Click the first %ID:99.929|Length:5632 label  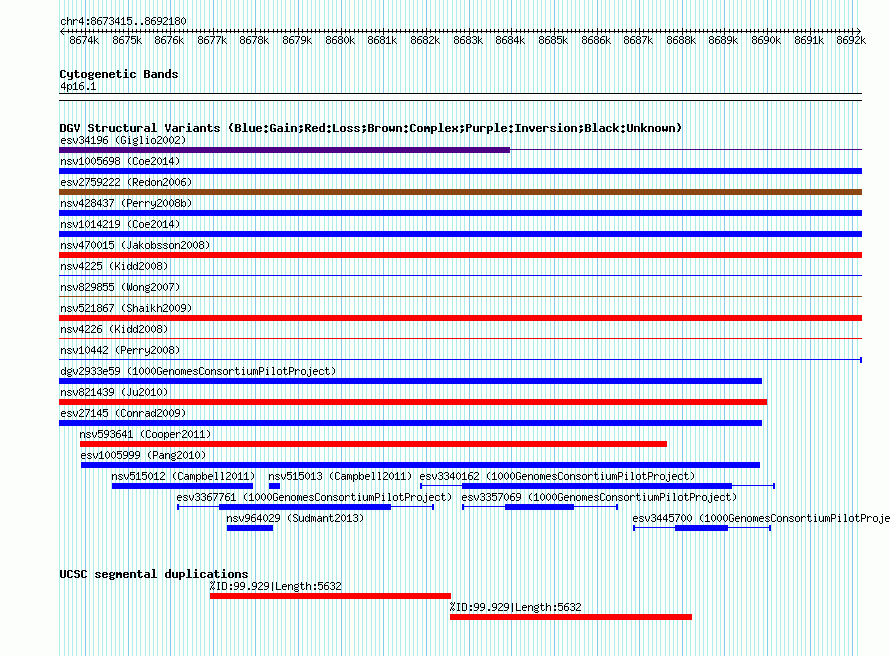pyautogui.click(x=276, y=586)
